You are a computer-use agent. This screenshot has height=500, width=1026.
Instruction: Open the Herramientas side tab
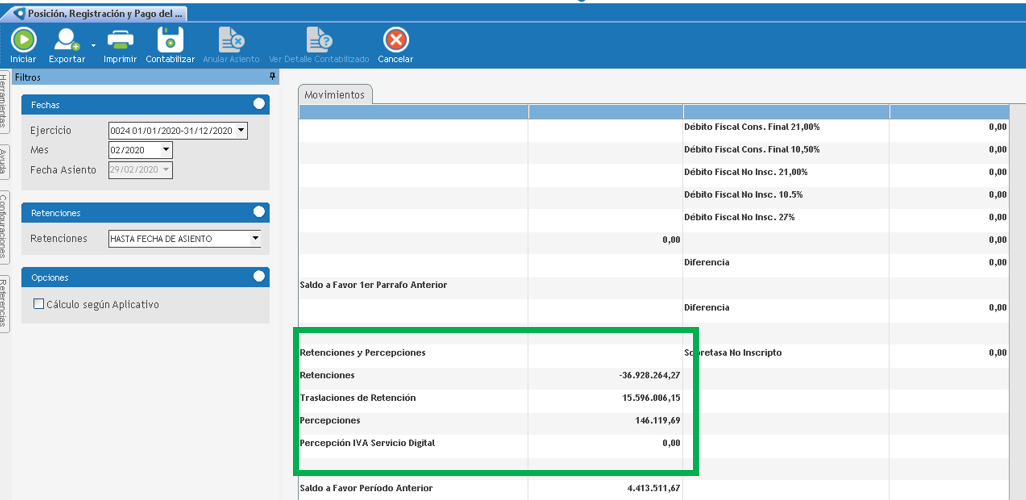coord(5,102)
